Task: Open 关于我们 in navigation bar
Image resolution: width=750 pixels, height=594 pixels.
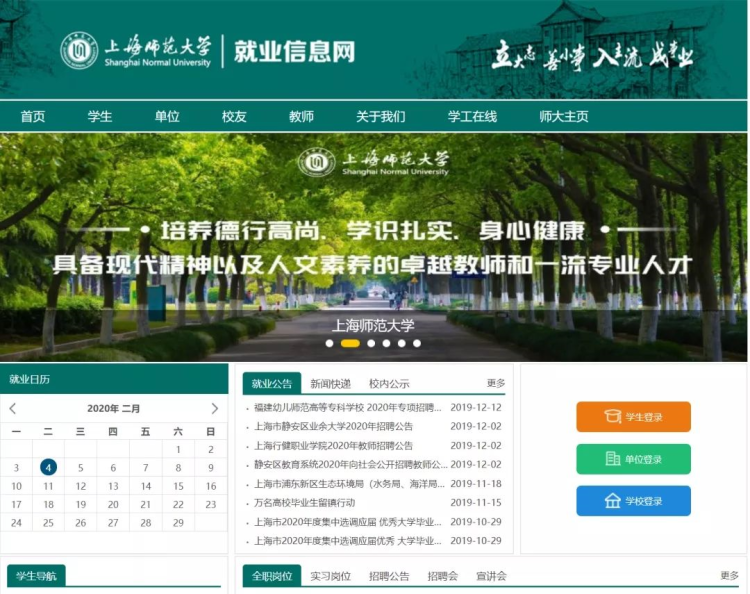Action: [x=381, y=116]
